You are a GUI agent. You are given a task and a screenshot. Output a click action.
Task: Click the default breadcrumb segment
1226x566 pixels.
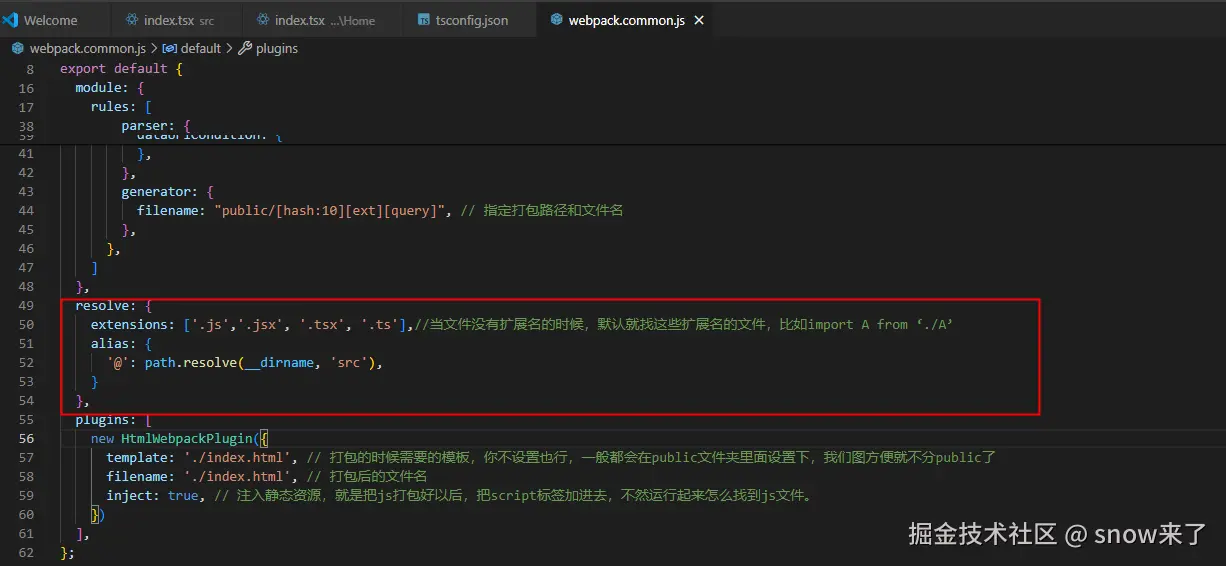(x=201, y=48)
